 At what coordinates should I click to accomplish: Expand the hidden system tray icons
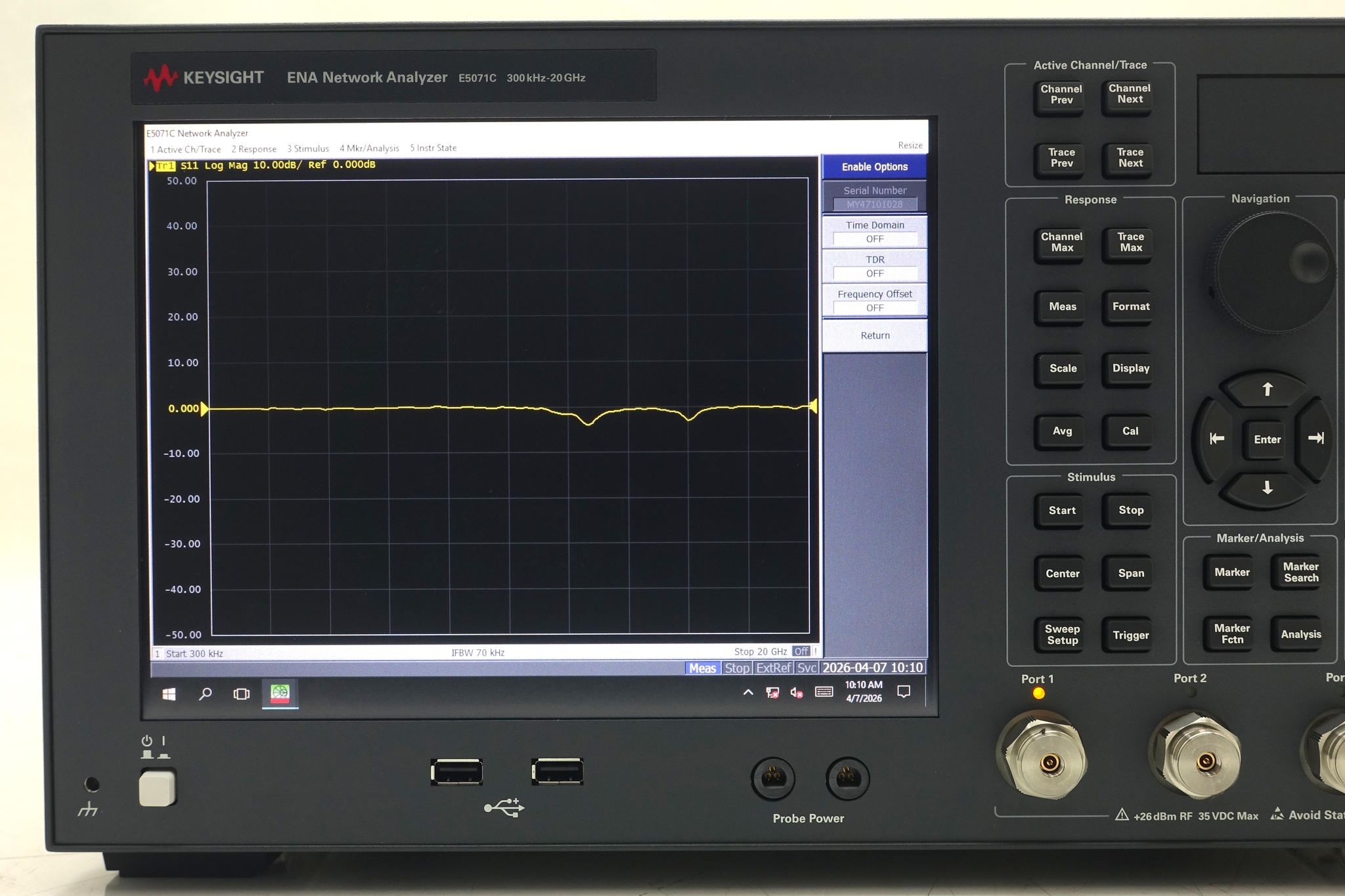pos(748,692)
